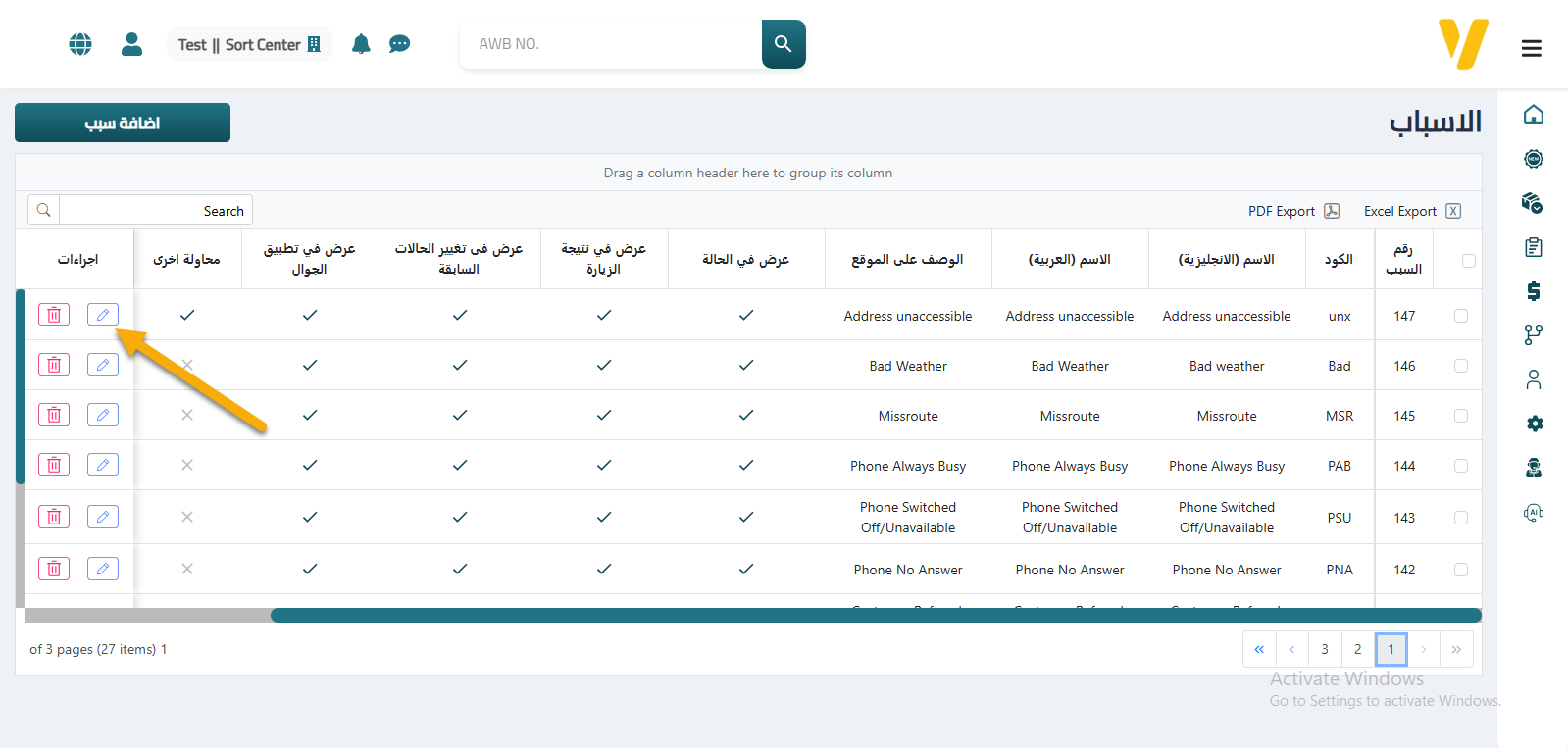1568x748 pixels.
Task: Click the globe language icon
Action: [80, 44]
